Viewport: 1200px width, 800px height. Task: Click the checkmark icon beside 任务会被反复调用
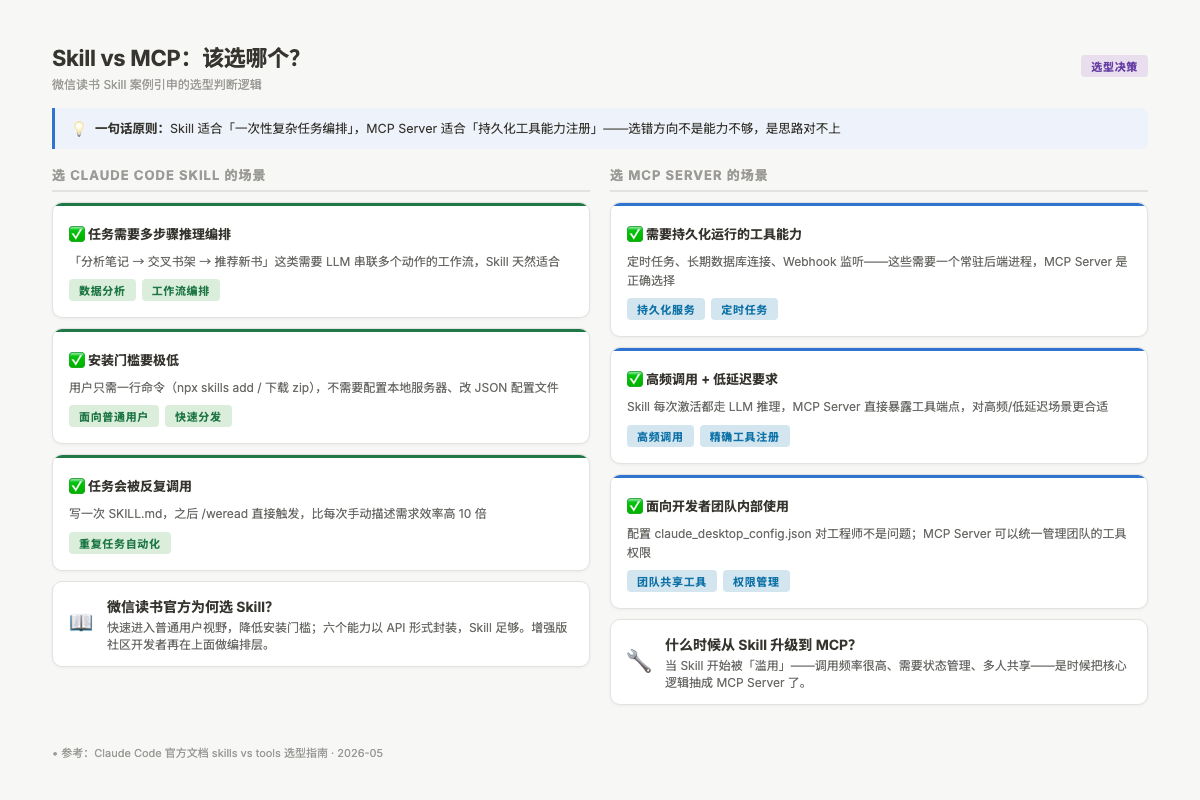click(x=76, y=486)
